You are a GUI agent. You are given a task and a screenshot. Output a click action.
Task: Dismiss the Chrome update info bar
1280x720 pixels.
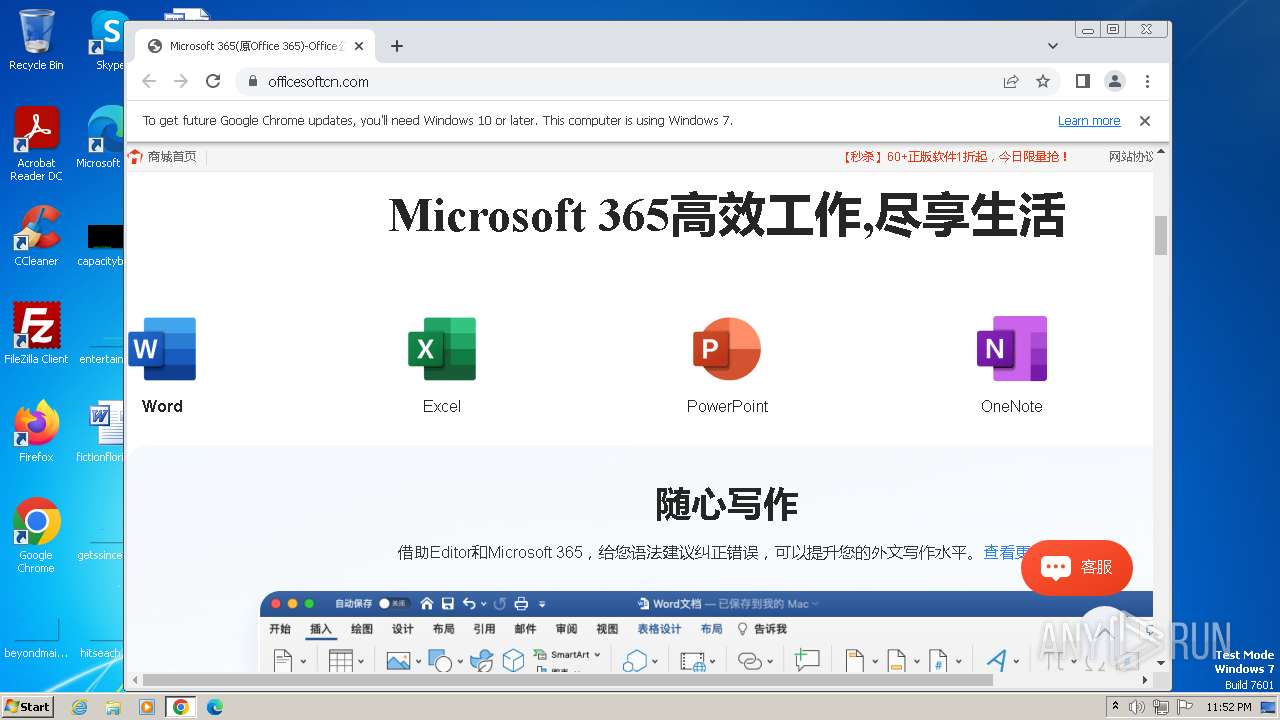[1145, 121]
